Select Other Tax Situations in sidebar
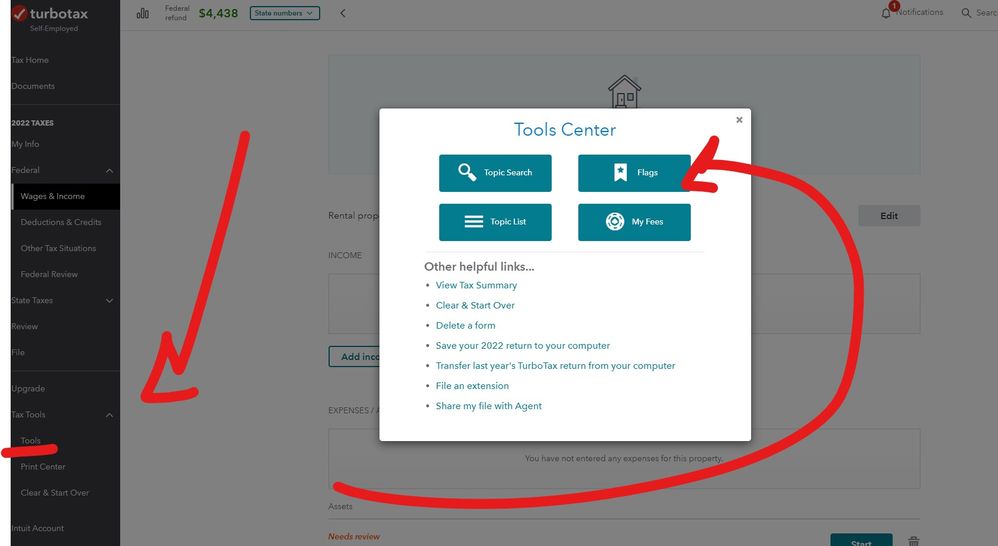Screen dimensions: 998x546 [58, 248]
